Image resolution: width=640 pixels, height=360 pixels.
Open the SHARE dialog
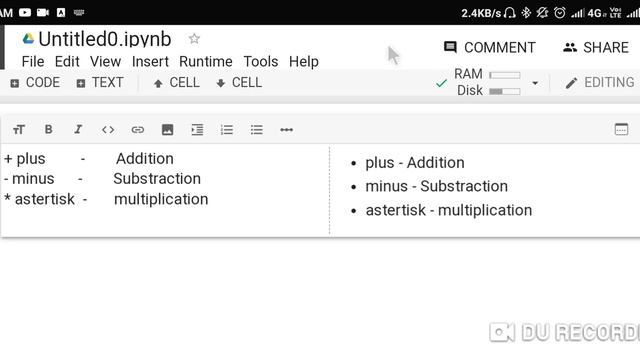point(596,47)
